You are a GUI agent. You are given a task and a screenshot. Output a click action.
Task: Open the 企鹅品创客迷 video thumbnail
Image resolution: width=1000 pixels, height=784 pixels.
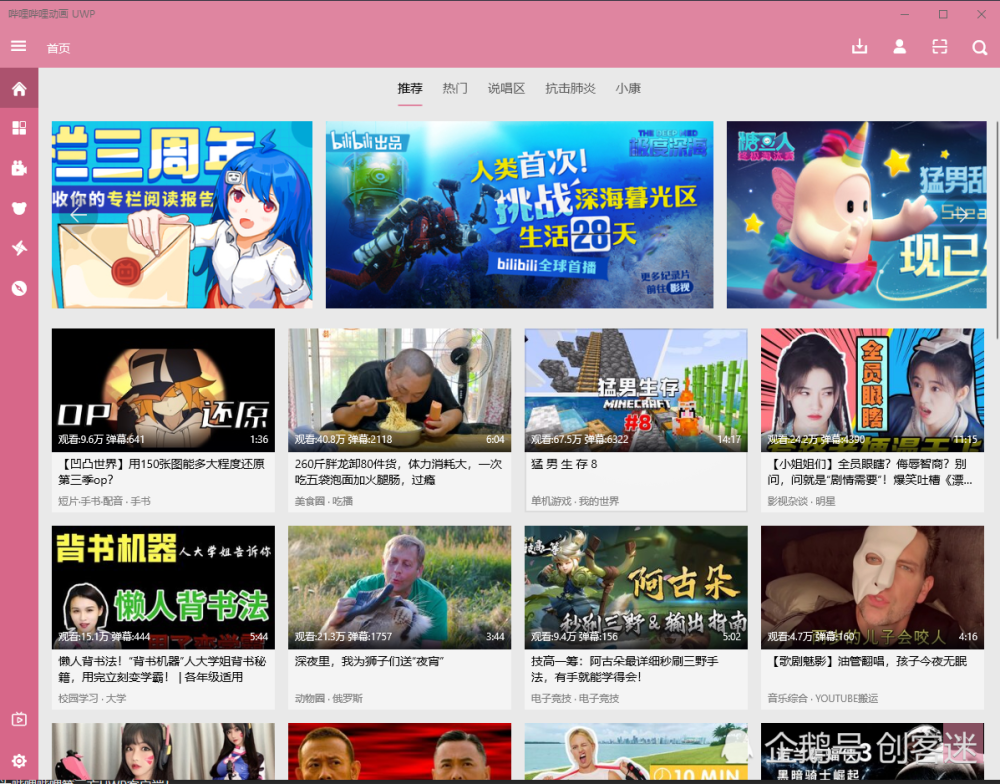pos(872,751)
